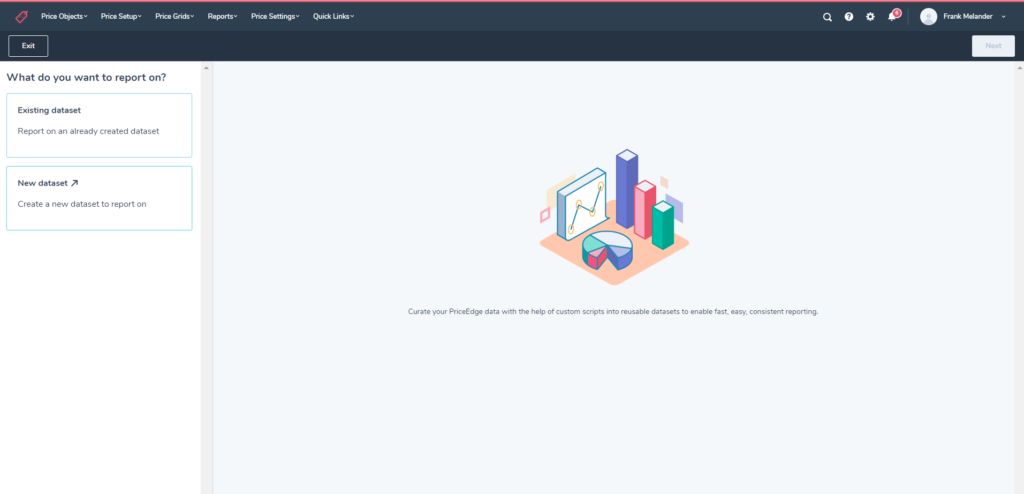
Task: Click the PriceEdge tag logo icon
Action: 22,16
